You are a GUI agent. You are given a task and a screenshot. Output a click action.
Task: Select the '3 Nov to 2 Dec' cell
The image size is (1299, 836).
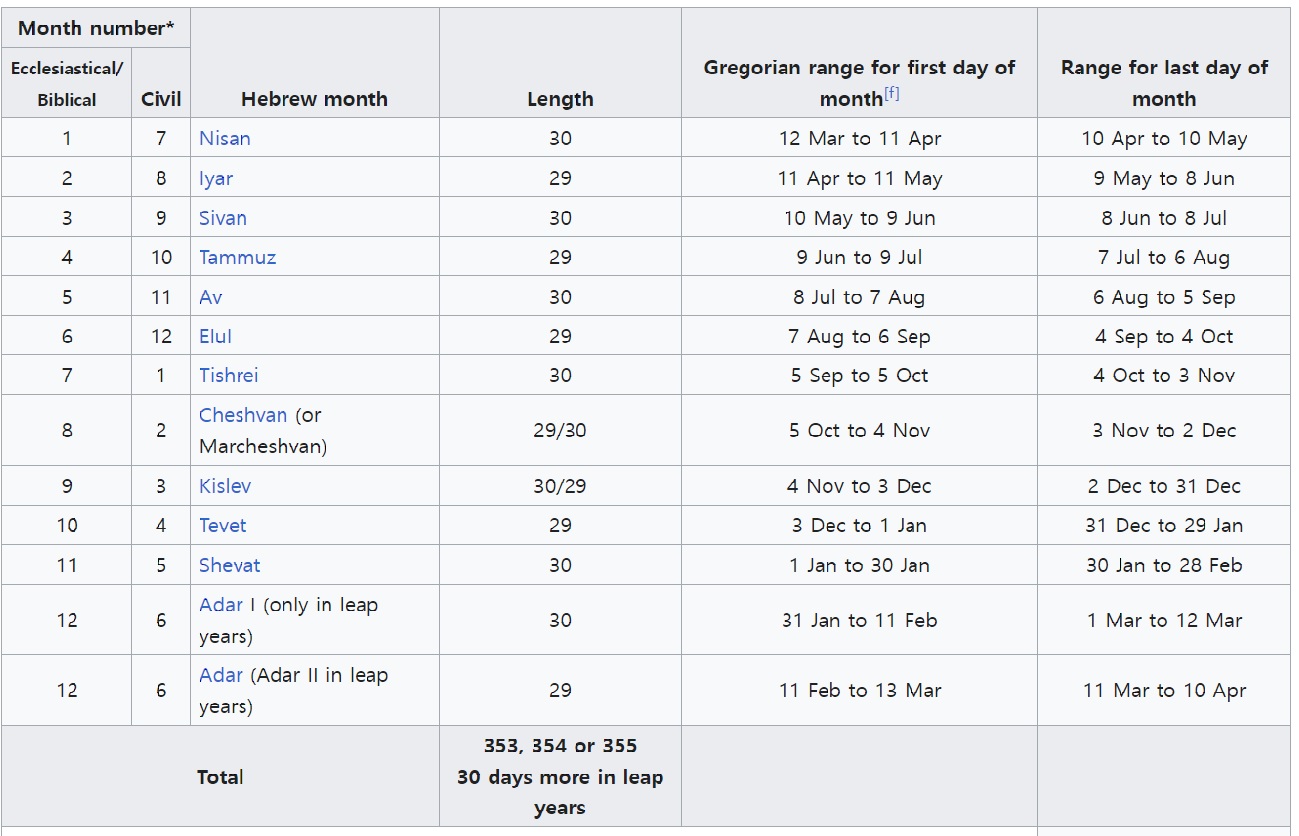(x=1164, y=430)
